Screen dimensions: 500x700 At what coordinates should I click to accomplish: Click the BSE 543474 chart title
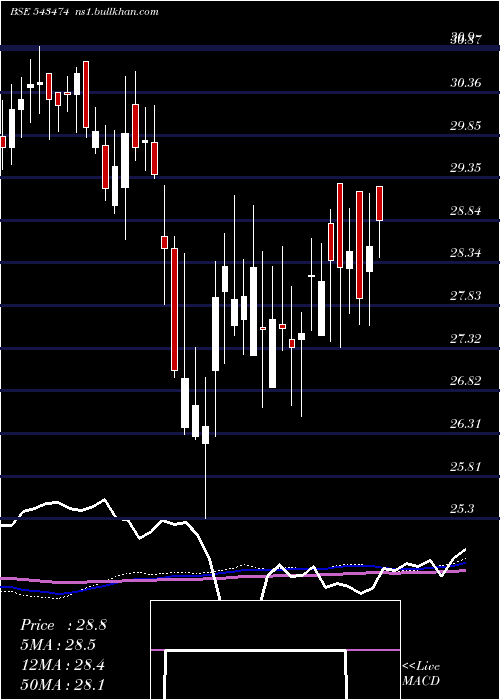click(x=39, y=12)
